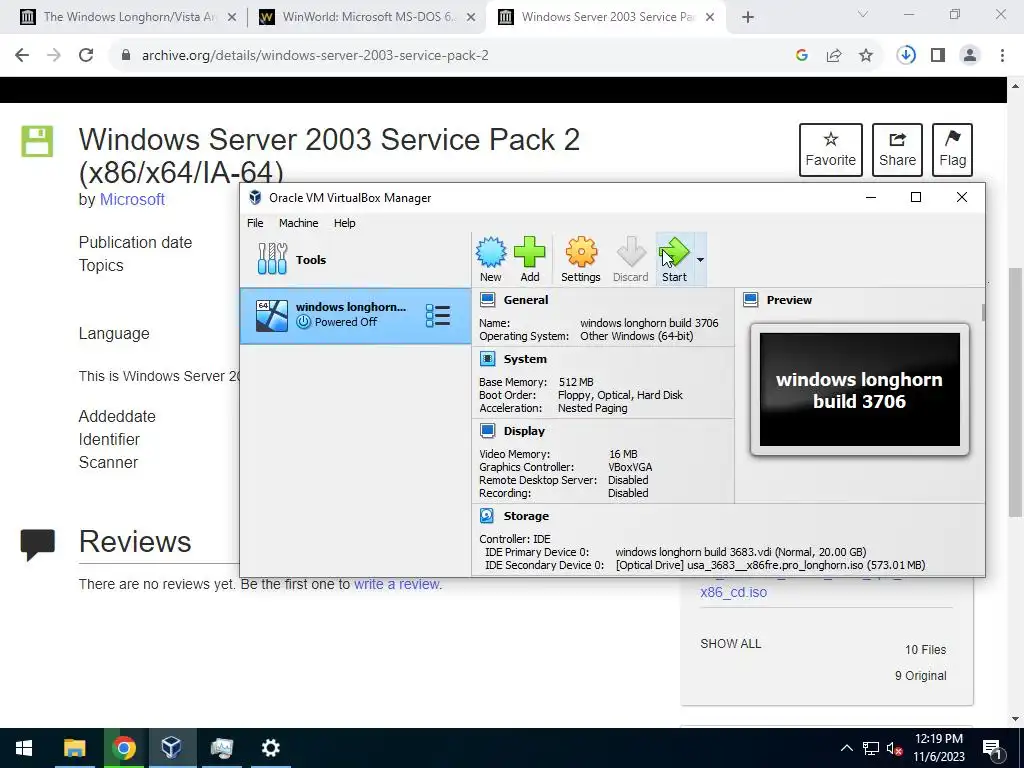1024x768 pixels.
Task: Close the WinWorld MS-DOS tab
Action: click(471, 18)
